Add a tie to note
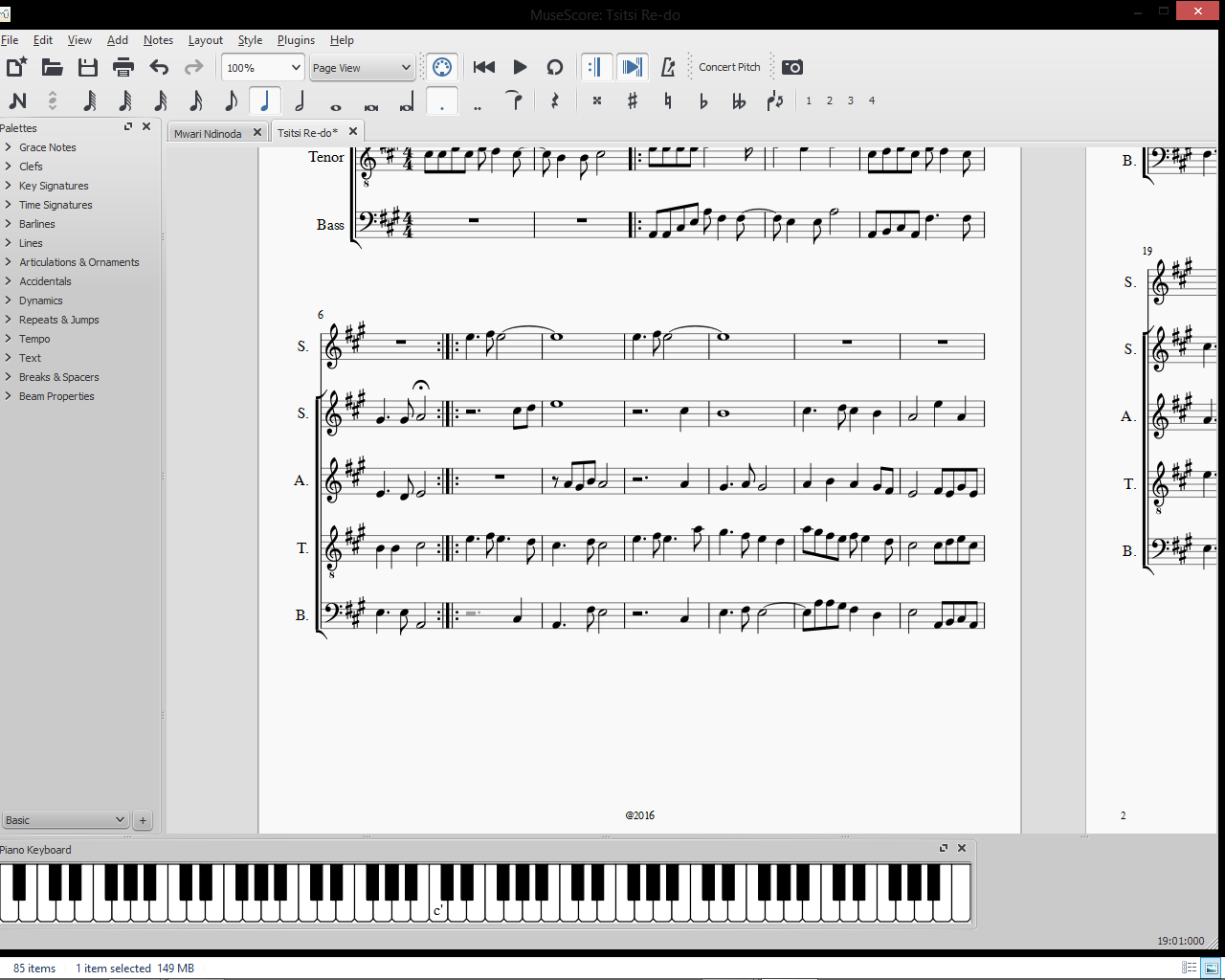This screenshot has height=980, width=1225. coord(515,100)
